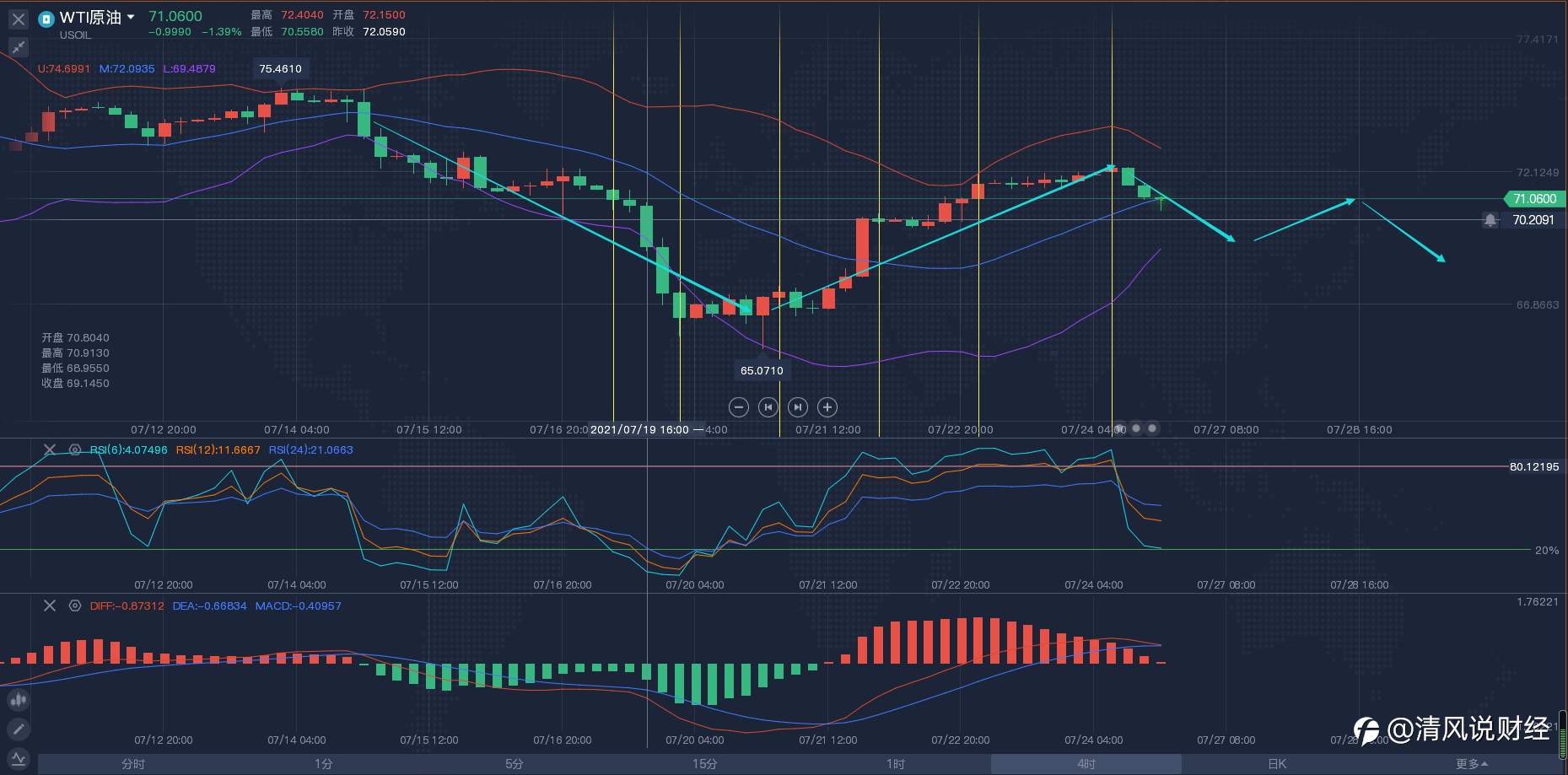Click the RSI(6) value label
Screen dimensions: 1568x775
coord(128,449)
